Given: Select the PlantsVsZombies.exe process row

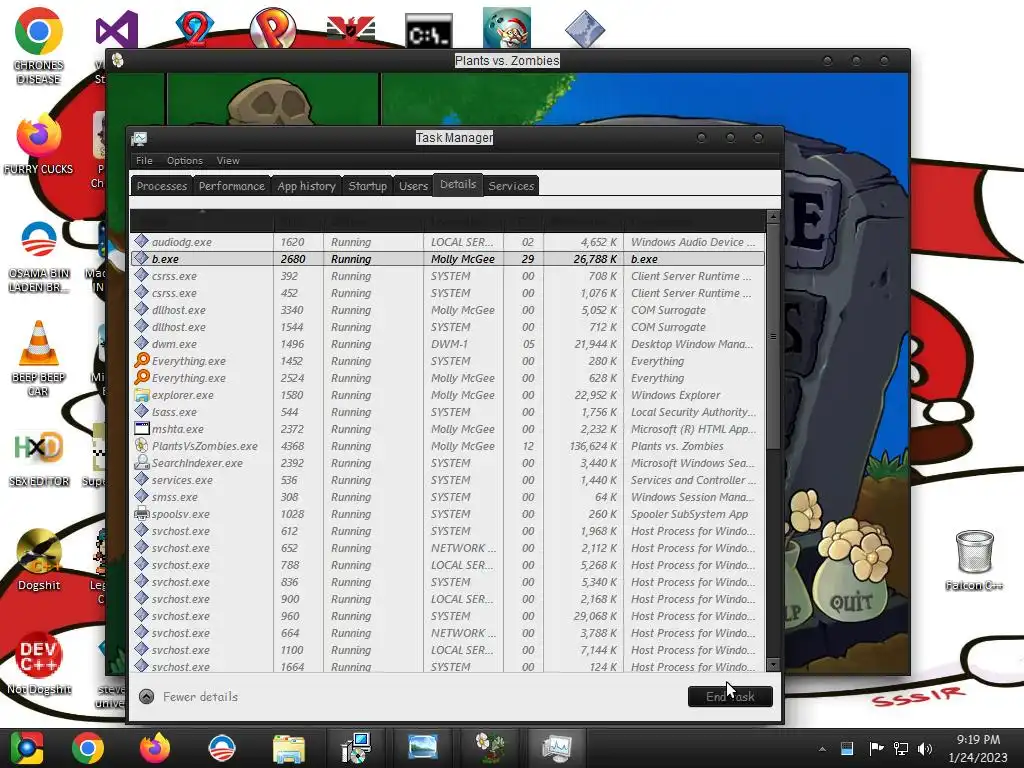Looking at the screenshot, I should pos(447,446).
